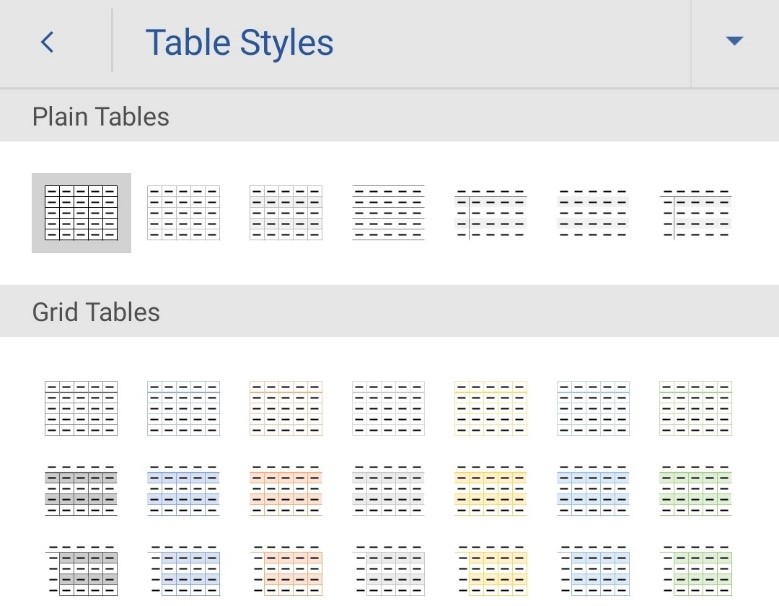Expand the dropdown arrow next to Table Styles
The image size is (779, 606).
point(735,42)
